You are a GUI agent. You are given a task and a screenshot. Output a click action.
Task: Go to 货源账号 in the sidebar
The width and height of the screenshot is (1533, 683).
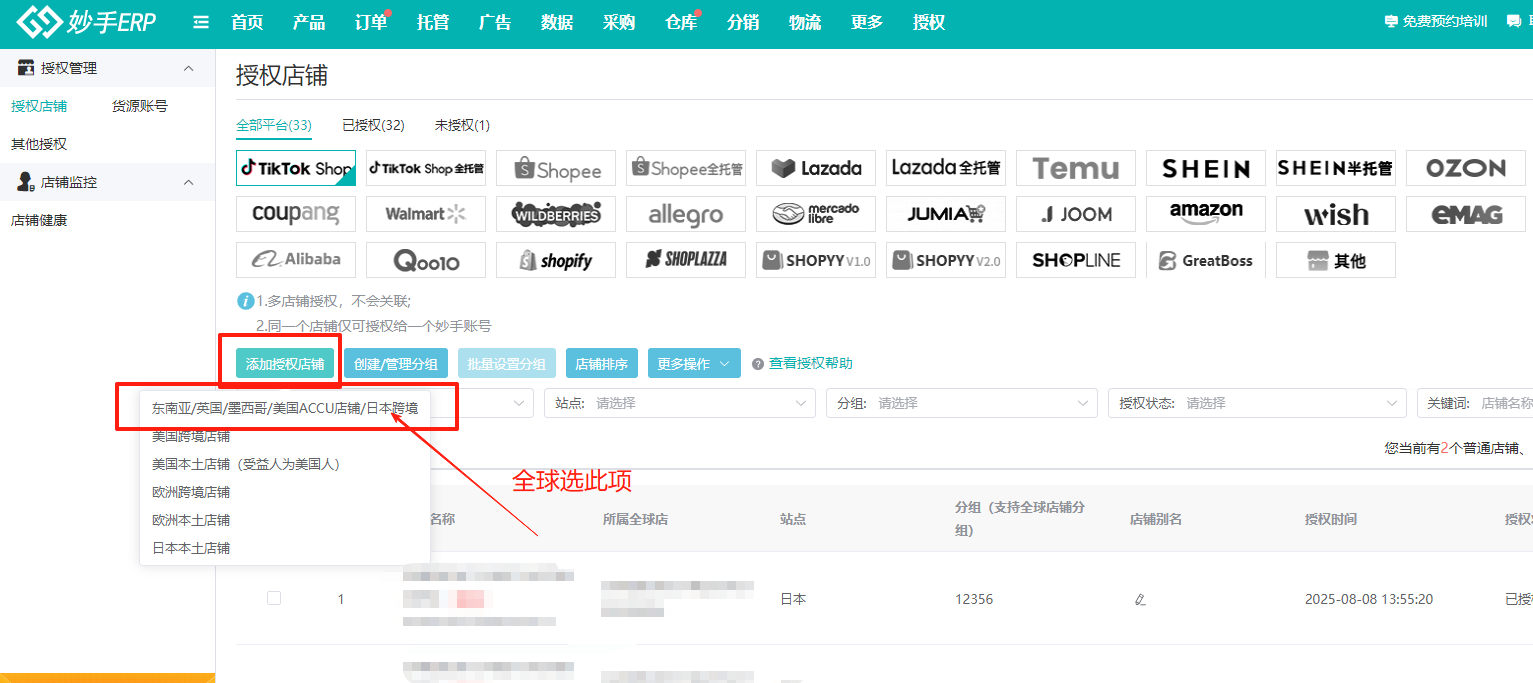(x=139, y=106)
